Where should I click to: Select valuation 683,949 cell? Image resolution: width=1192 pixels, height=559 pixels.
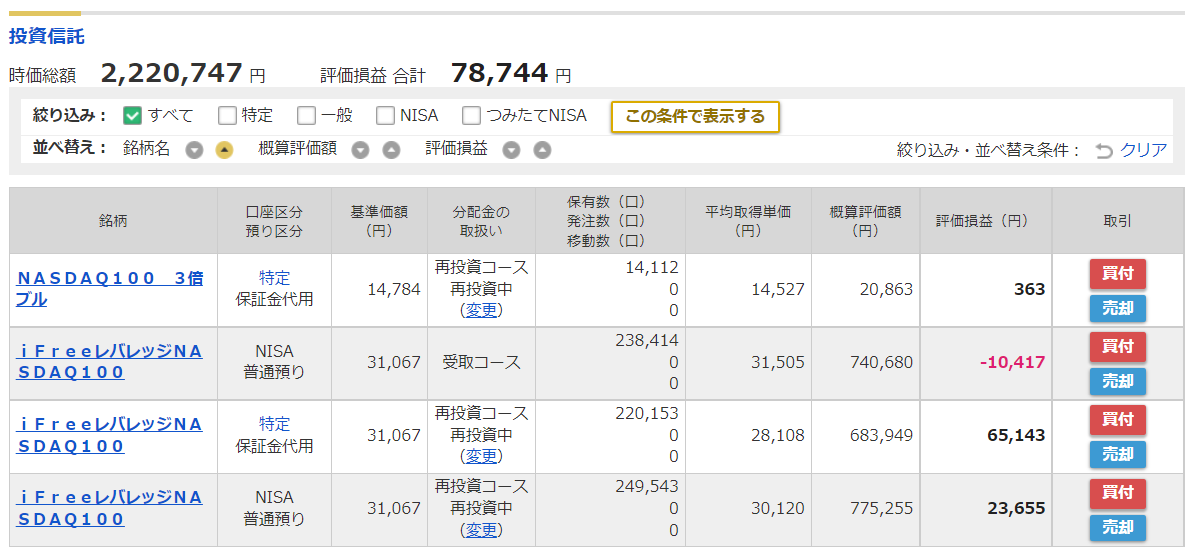point(882,436)
